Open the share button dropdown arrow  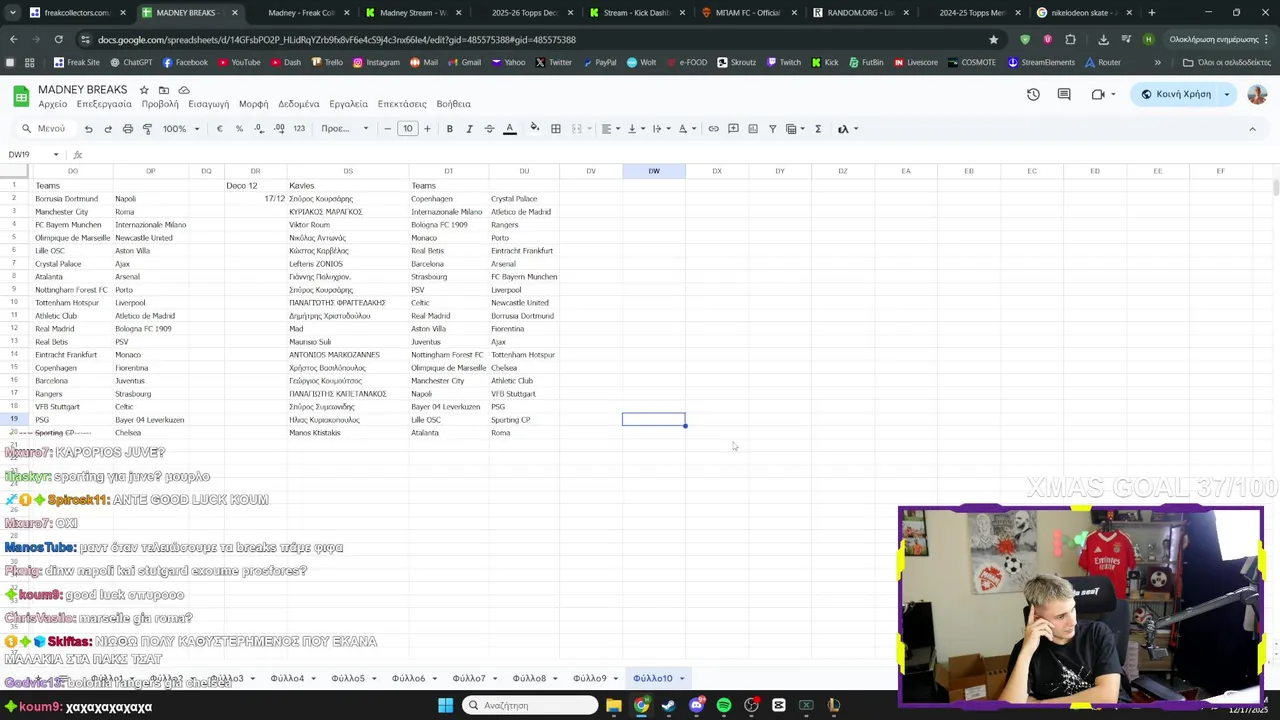click(1227, 94)
